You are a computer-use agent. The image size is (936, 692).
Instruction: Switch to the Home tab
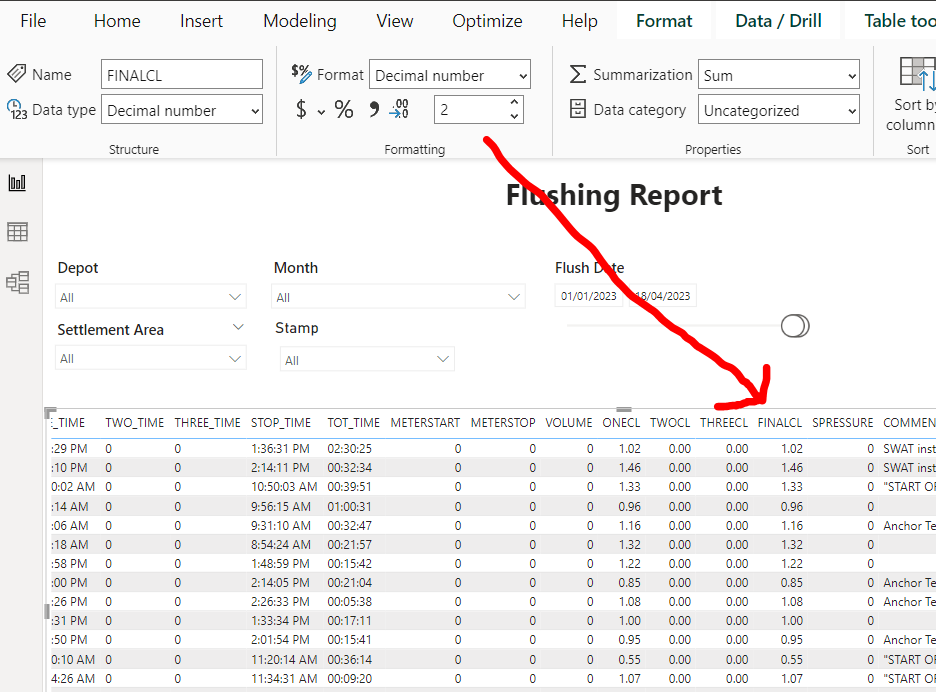click(x=117, y=21)
